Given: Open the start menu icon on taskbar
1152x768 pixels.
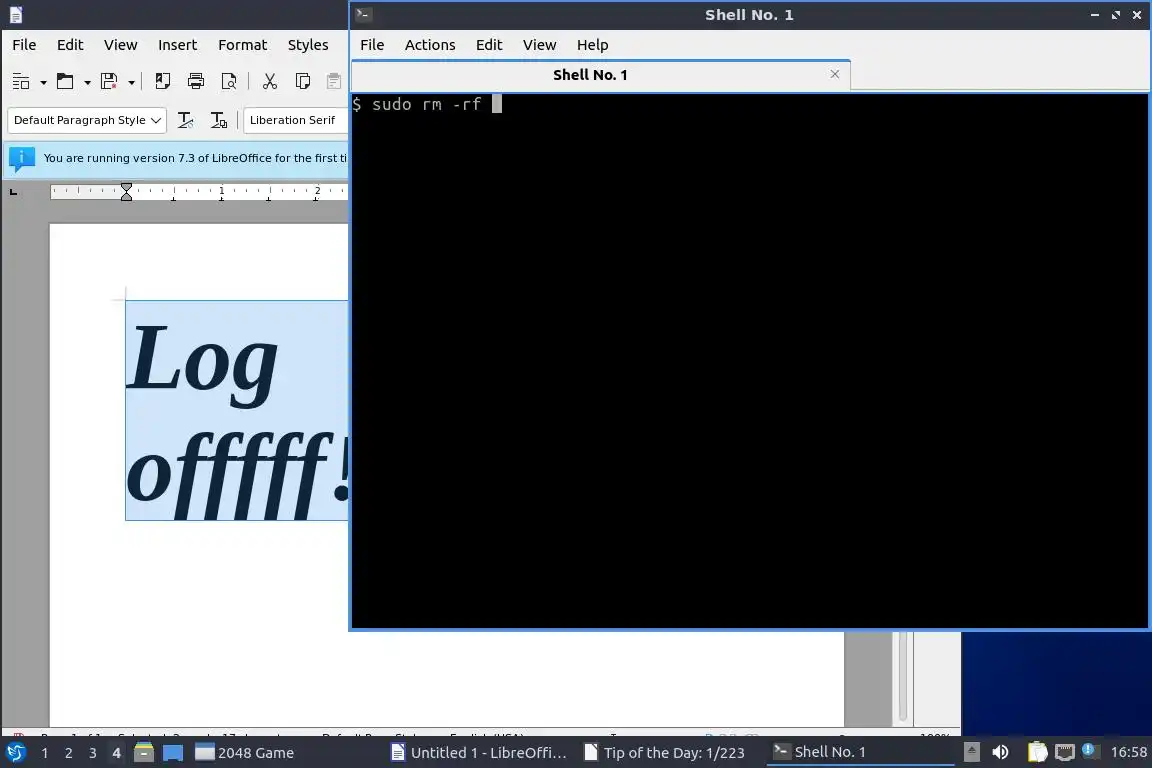Looking at the screenshot, I should tap(15, 753).
